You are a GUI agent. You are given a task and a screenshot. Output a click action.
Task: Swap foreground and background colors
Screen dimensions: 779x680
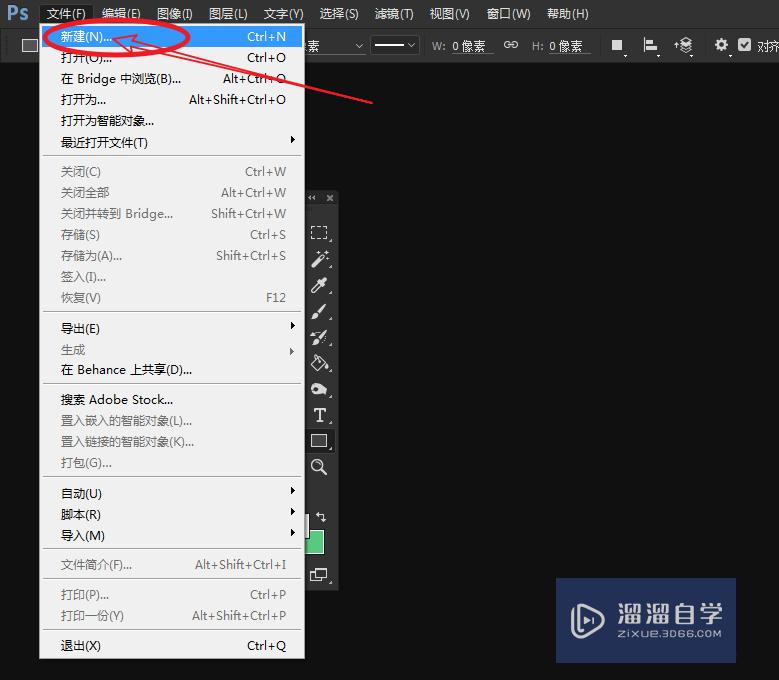point(321,517)
